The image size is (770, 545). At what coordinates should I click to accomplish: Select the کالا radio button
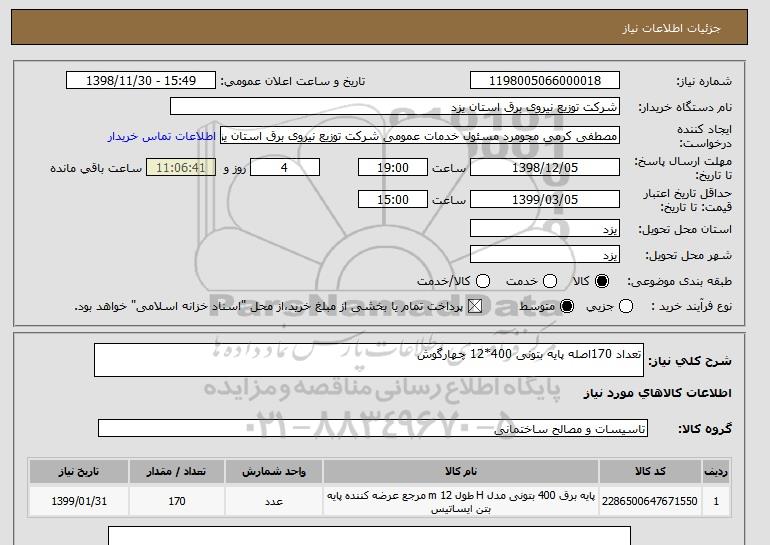[x=602, y=281]
